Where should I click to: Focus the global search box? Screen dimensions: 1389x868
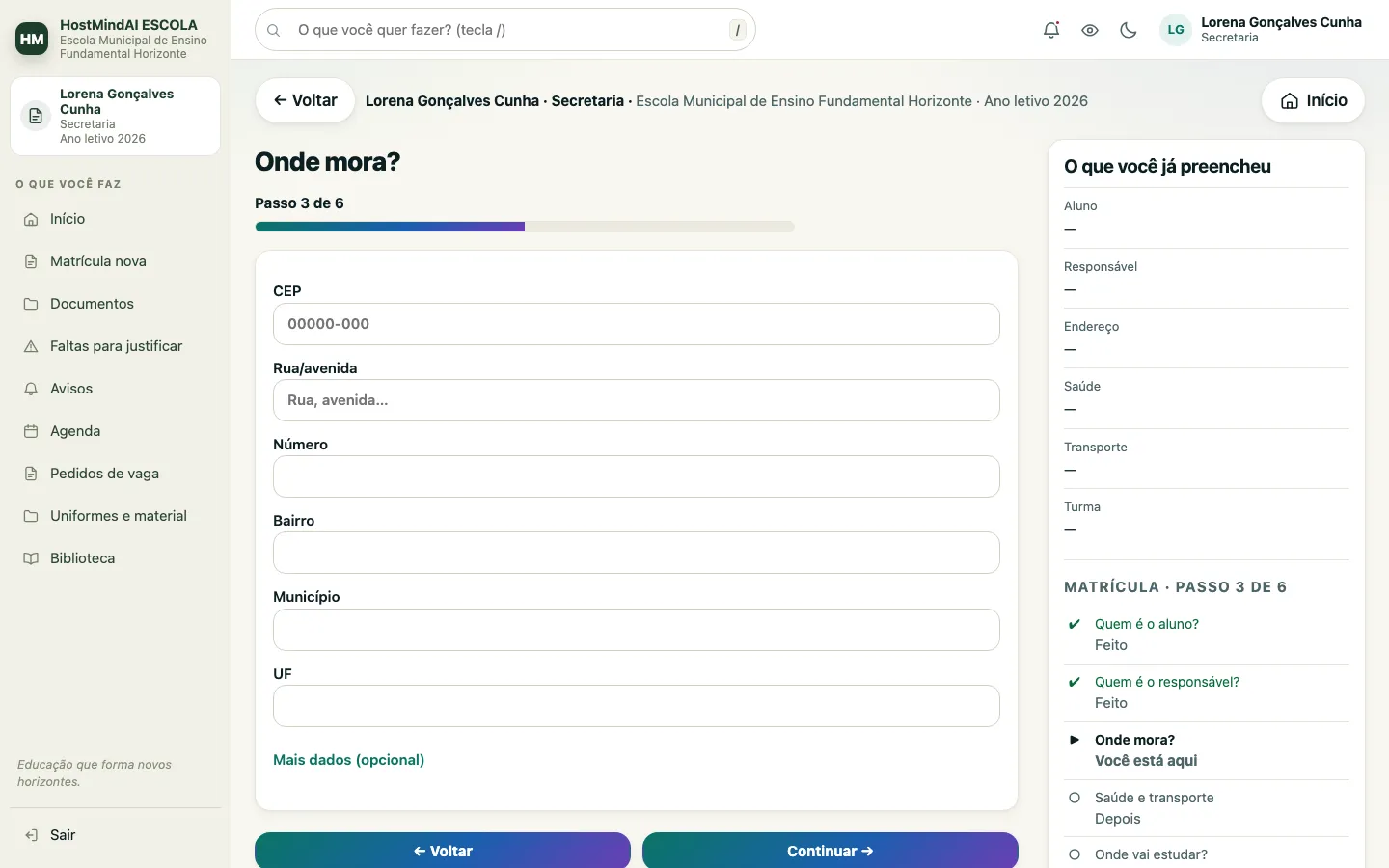(505, 30)
